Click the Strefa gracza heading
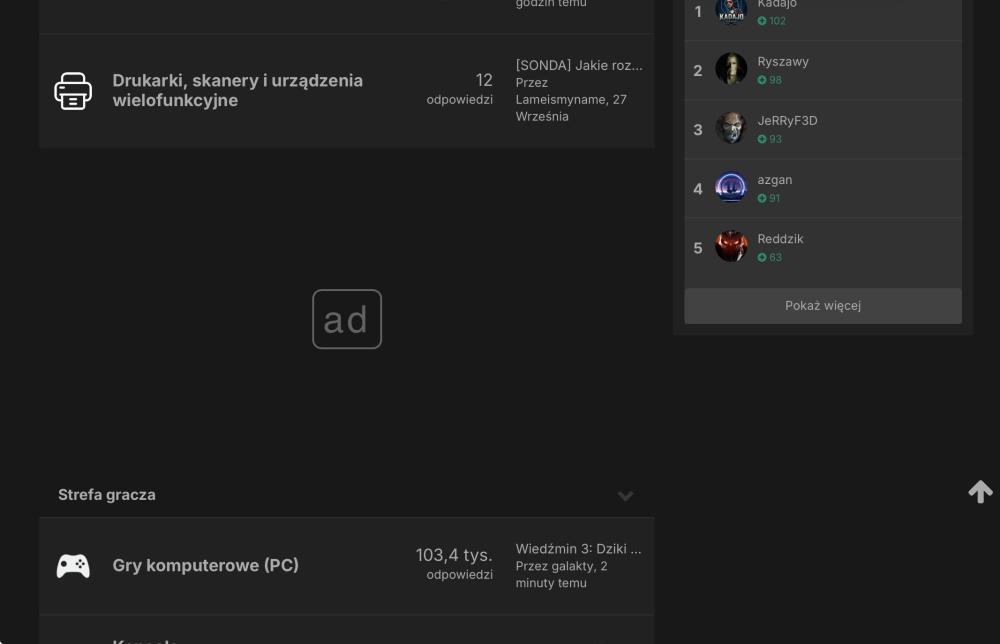The width and height of the screenshot is (1000, 644). coord(107,495)
